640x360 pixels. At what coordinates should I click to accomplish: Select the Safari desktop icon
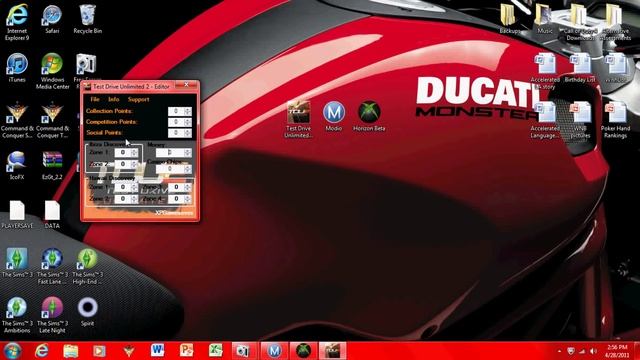(x=52, y=19)
